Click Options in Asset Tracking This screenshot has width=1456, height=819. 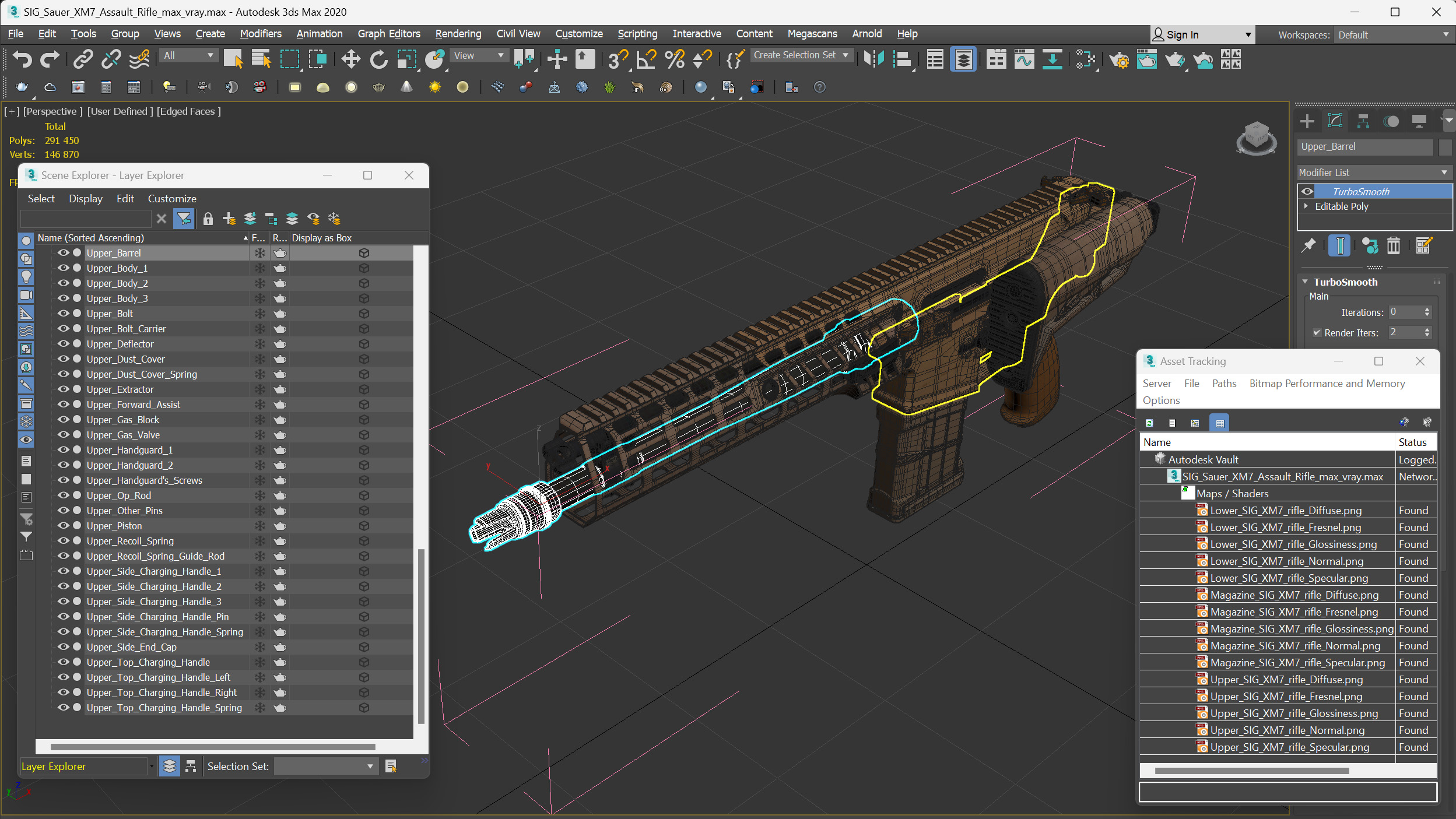[1161, 400]
